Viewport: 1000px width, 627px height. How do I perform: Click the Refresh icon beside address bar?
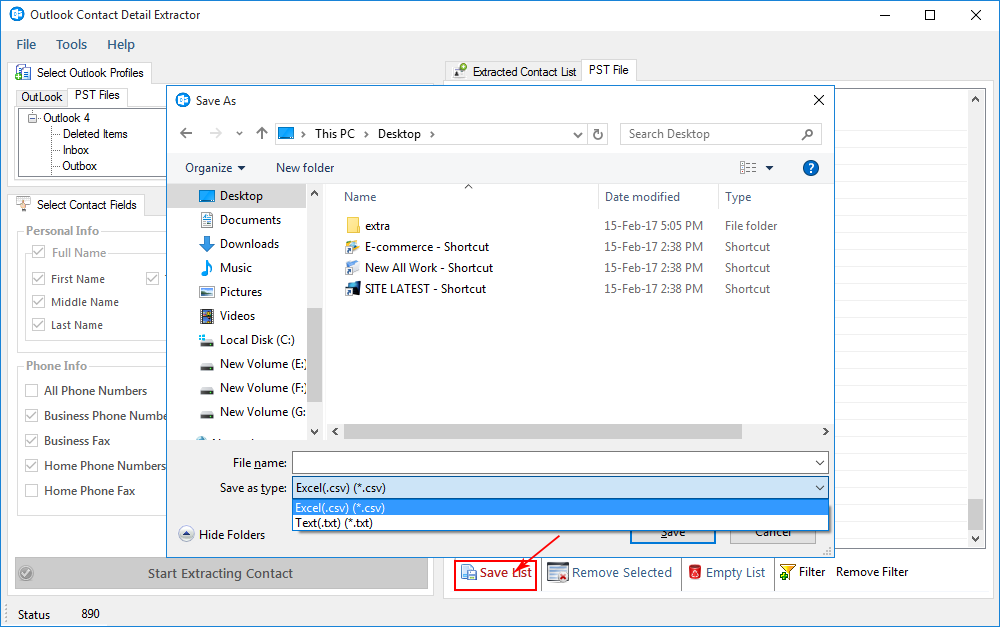pyautogui.click(x=598, y=134)
